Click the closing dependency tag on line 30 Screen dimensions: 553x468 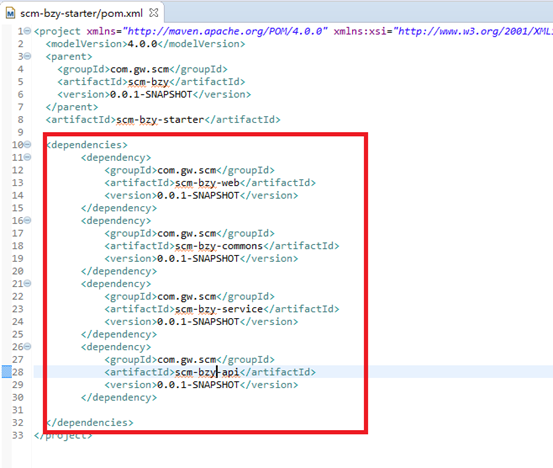[119, 397]
